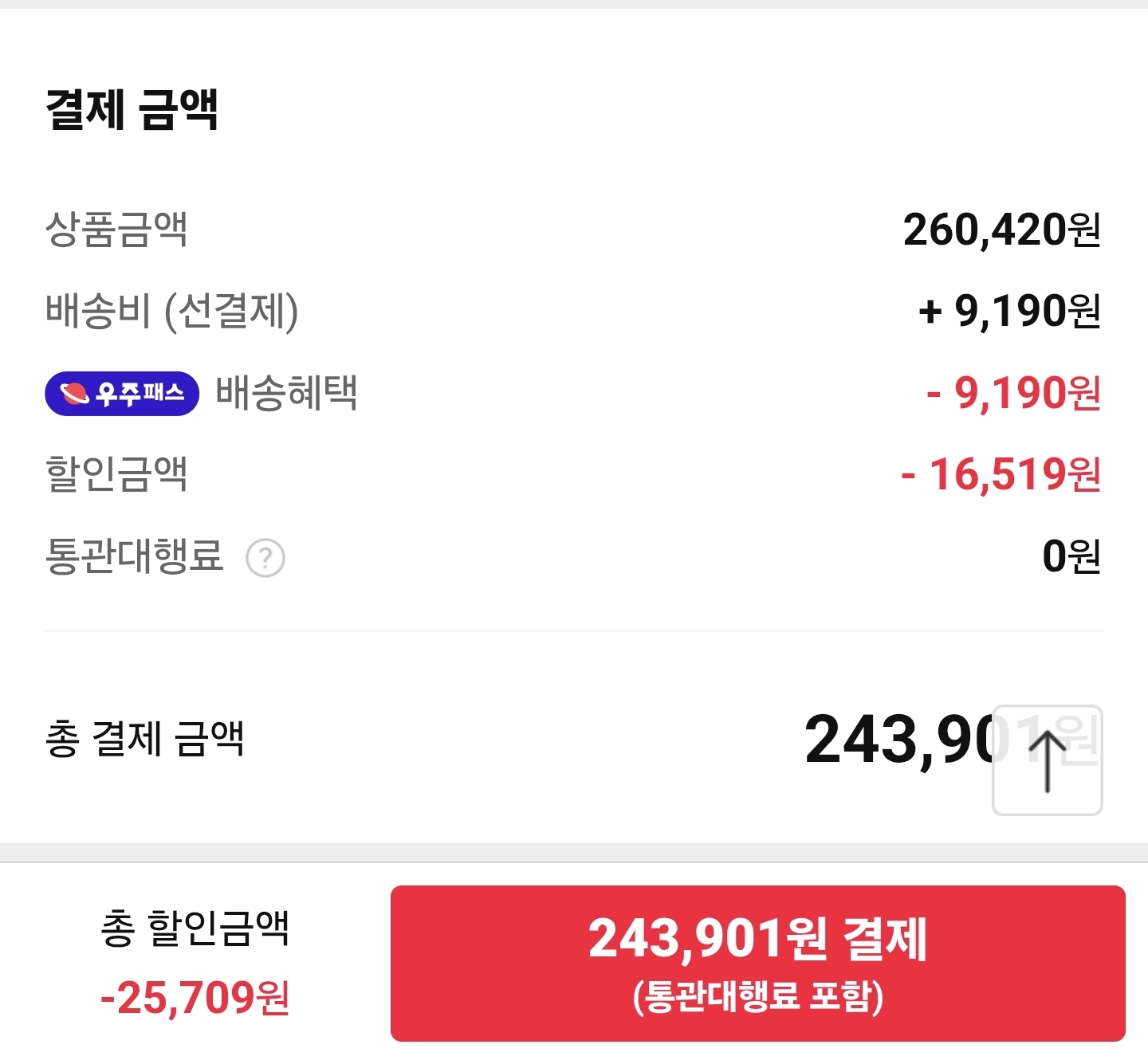The height and width of the screenshot is (1064, 1148).
Task: Tap the 총 할인금액 label at bottom
Action: [x=195, y=929]
